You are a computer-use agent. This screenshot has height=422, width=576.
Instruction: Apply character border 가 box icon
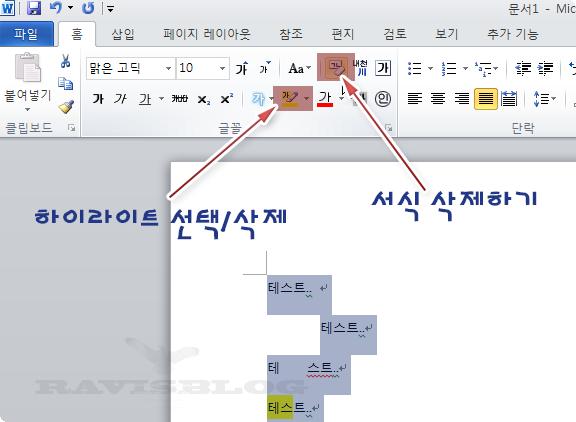tap(383, 68)
